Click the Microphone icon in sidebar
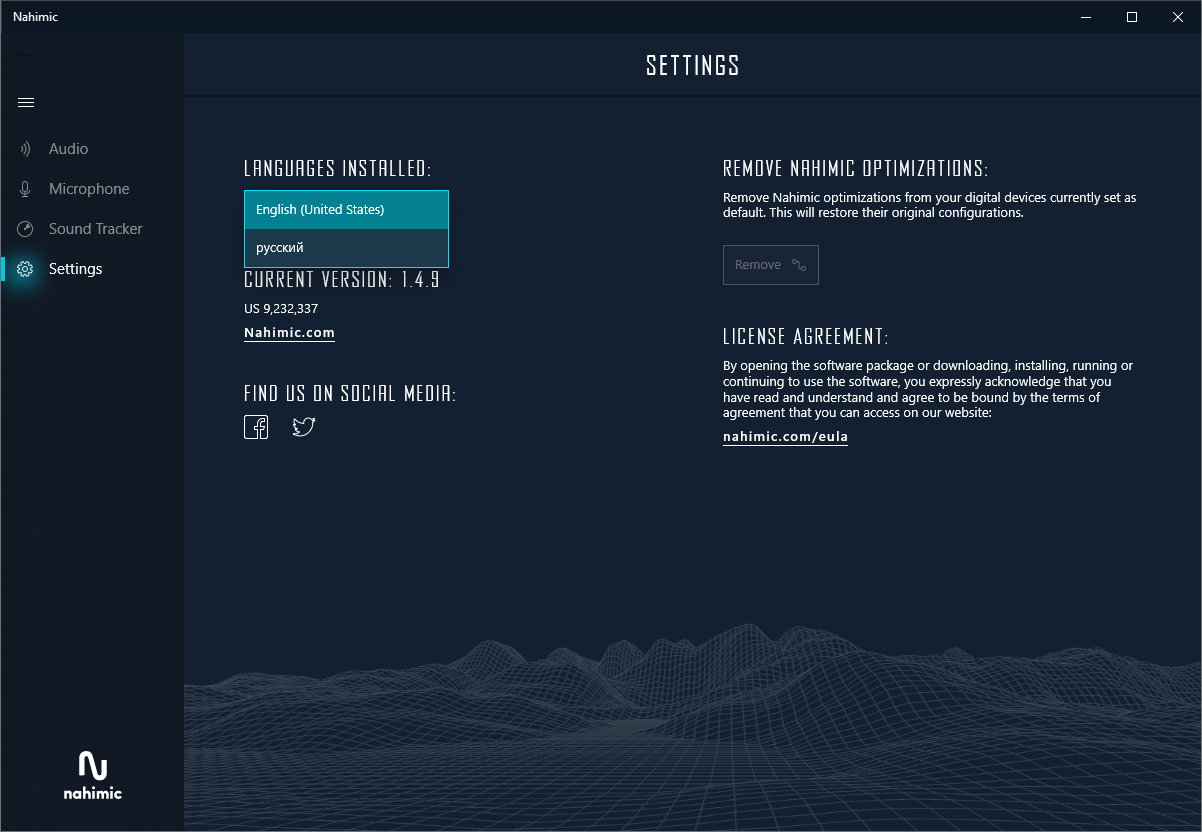 pos(26,189)
